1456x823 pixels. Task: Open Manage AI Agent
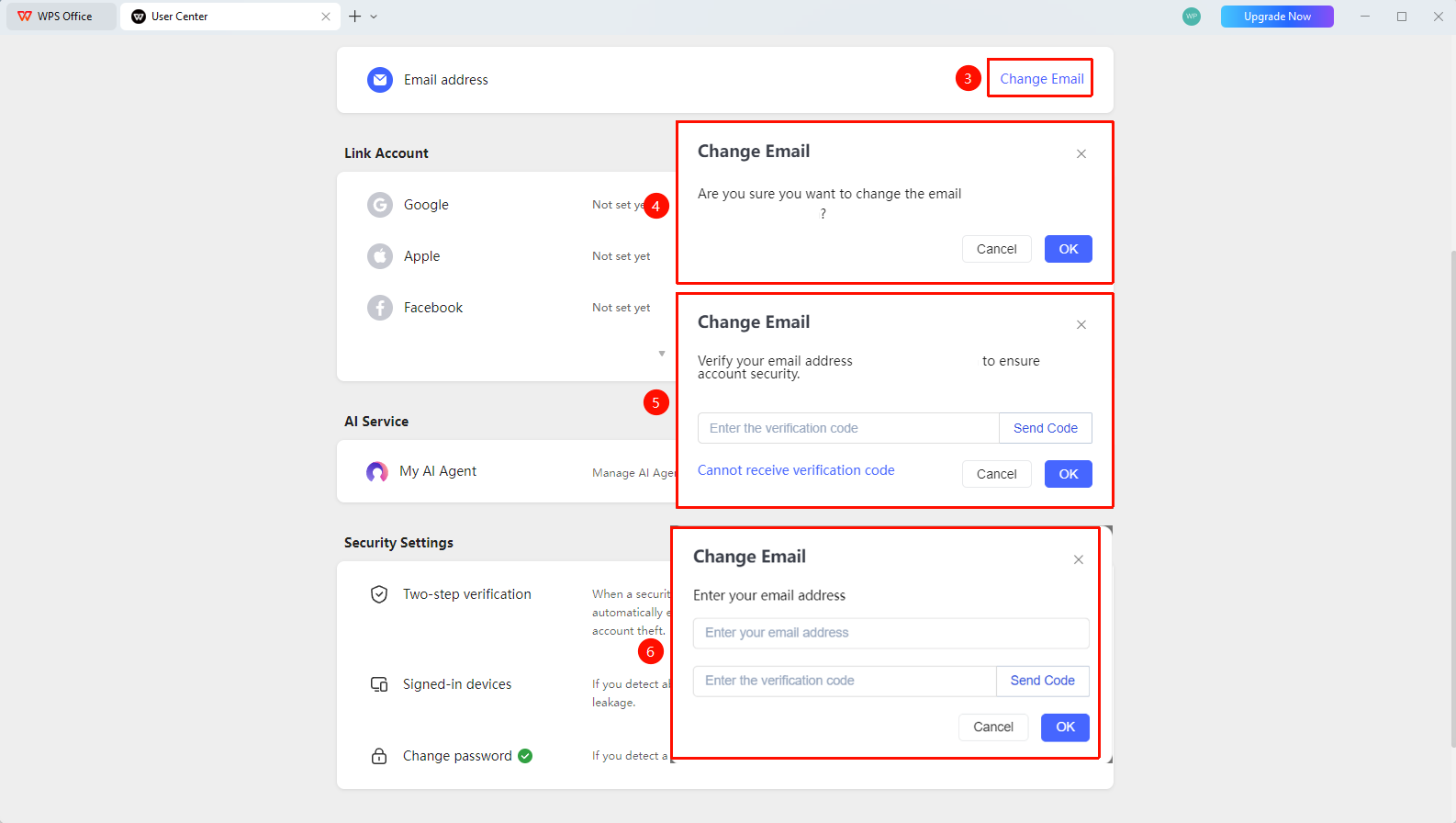[x=634, y=473]
